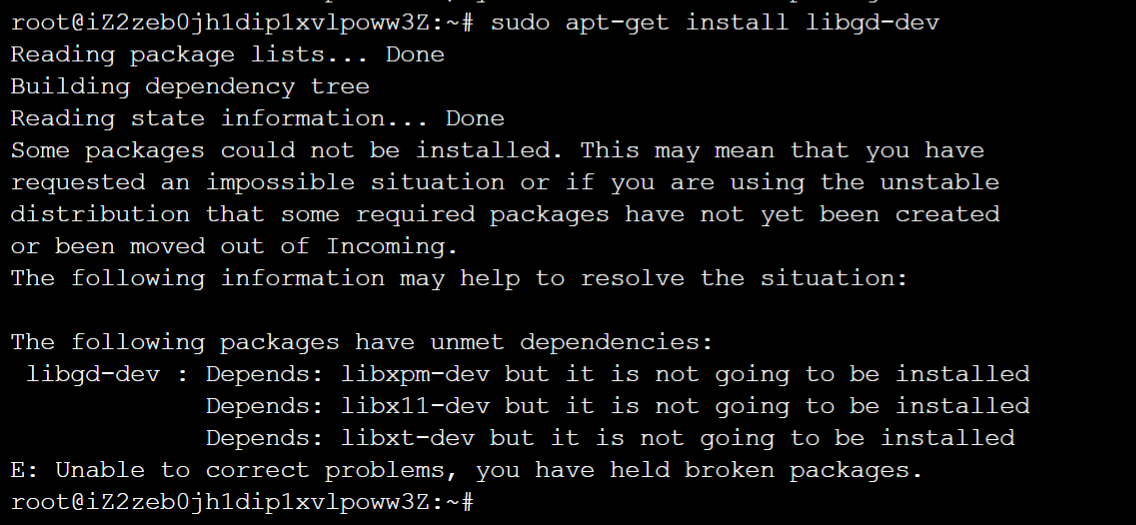
Task: Click the 'E: Unable to correct problems' error line
Action: 467,471
